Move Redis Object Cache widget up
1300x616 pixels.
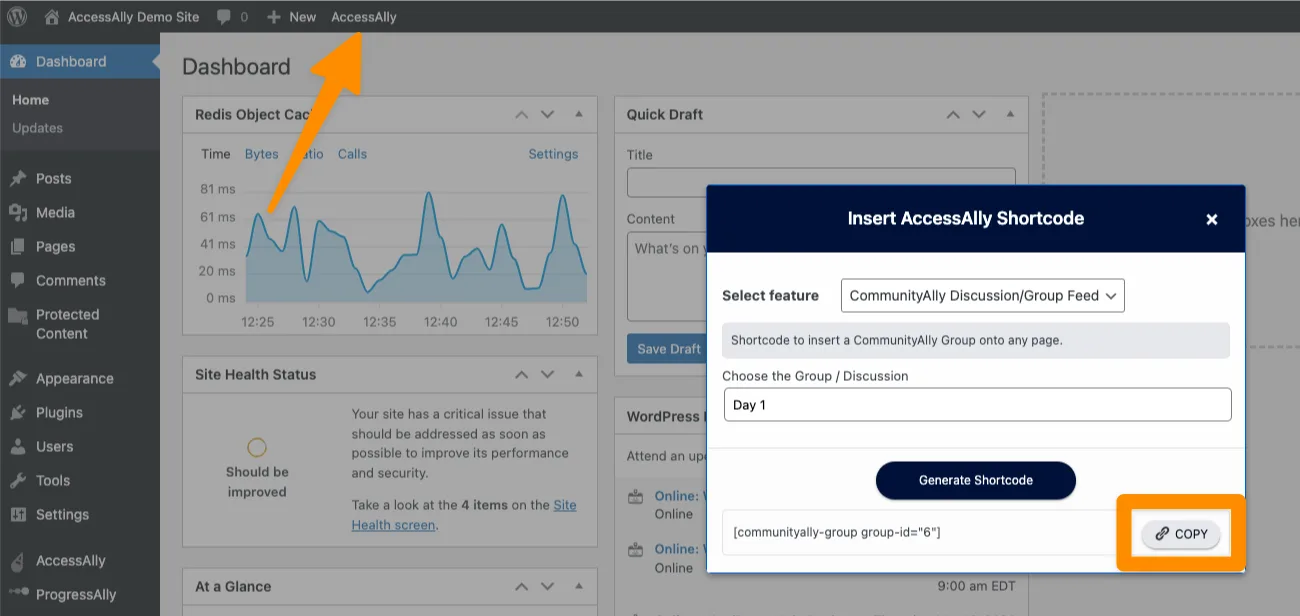(x=521, y=115)
